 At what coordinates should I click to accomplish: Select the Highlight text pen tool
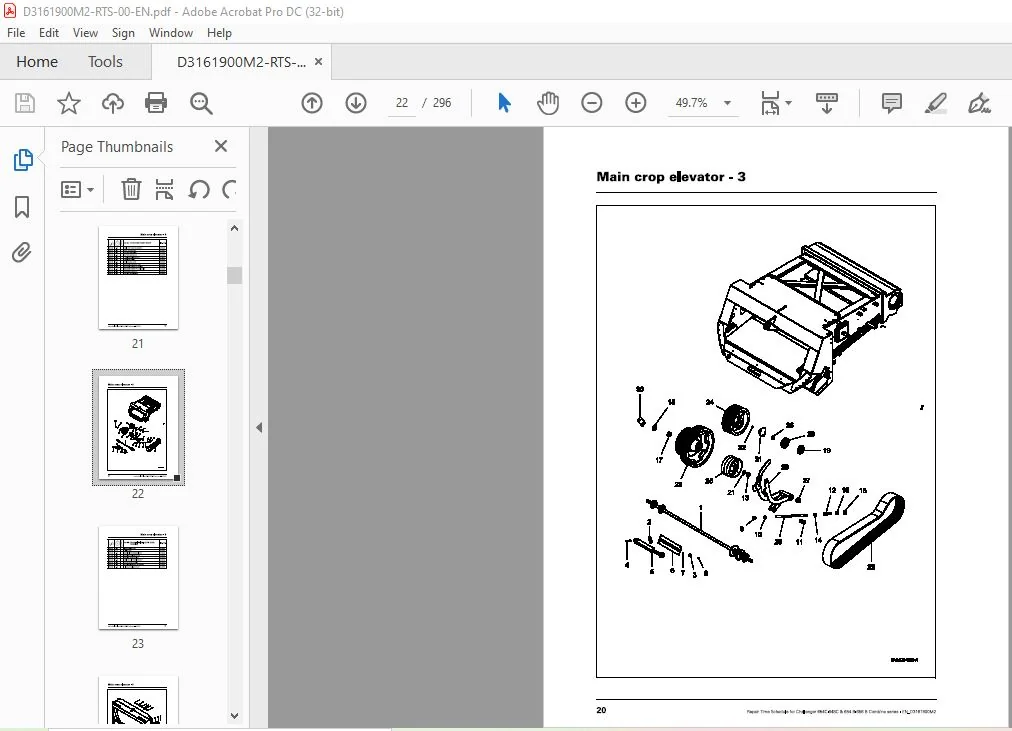[935, 103]
